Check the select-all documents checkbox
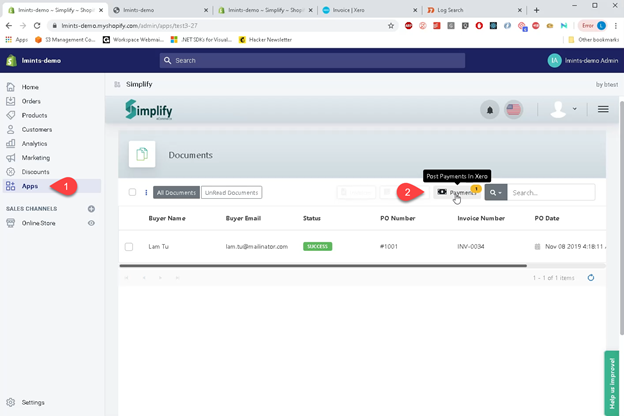This screenshot has height=416, width=624. click(x=132, y=192)
